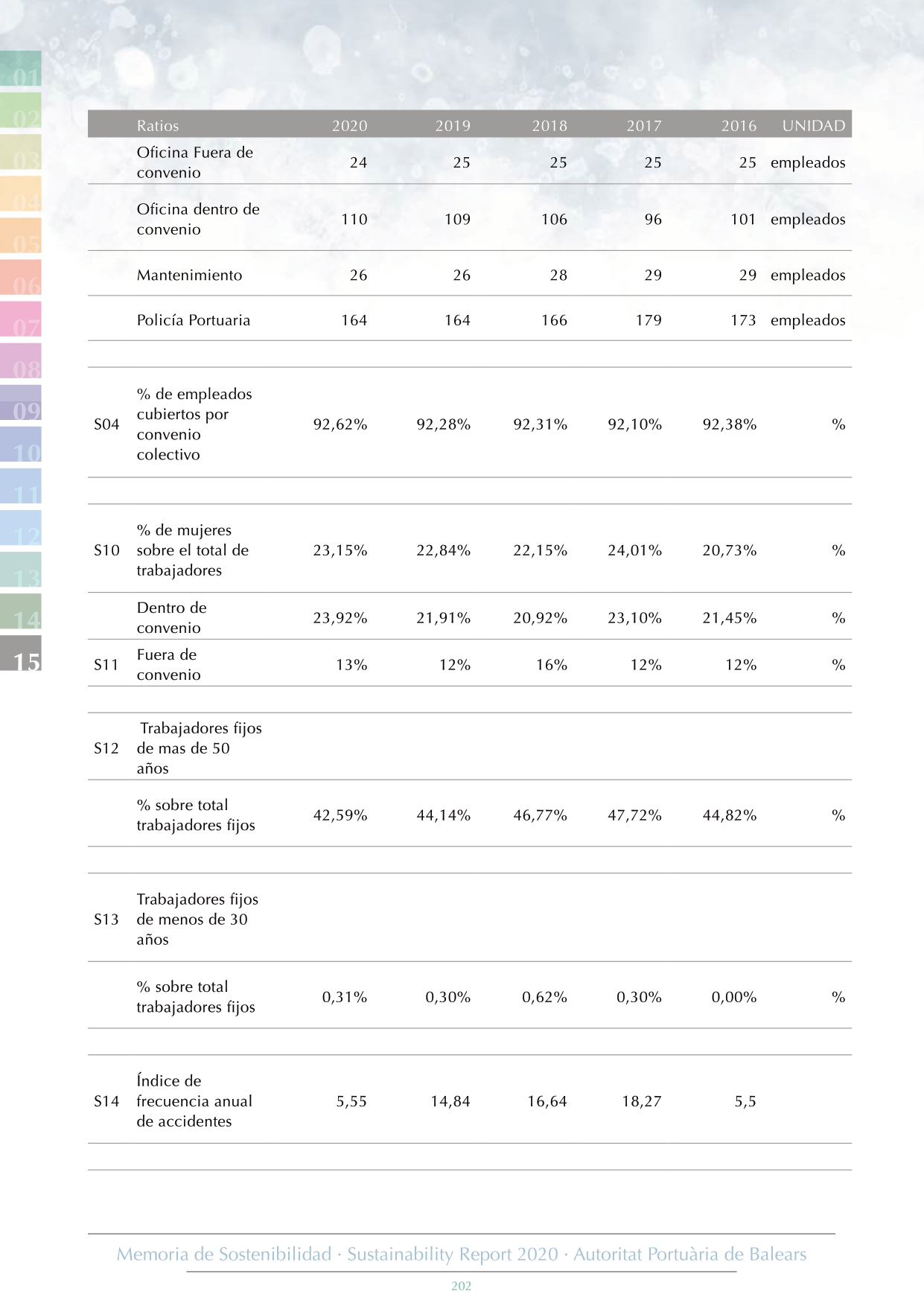924x1306 pixels.
Task: Click chapter 03 side tab
Action: click(20, 152)
